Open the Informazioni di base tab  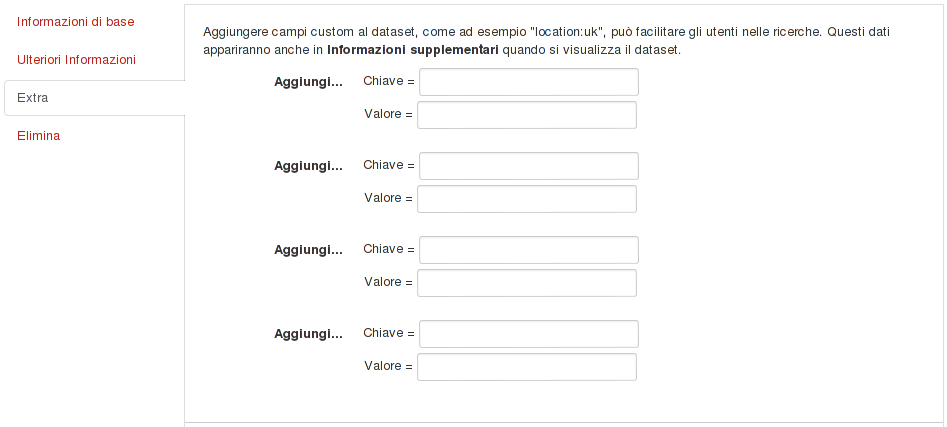click(75, 22)
